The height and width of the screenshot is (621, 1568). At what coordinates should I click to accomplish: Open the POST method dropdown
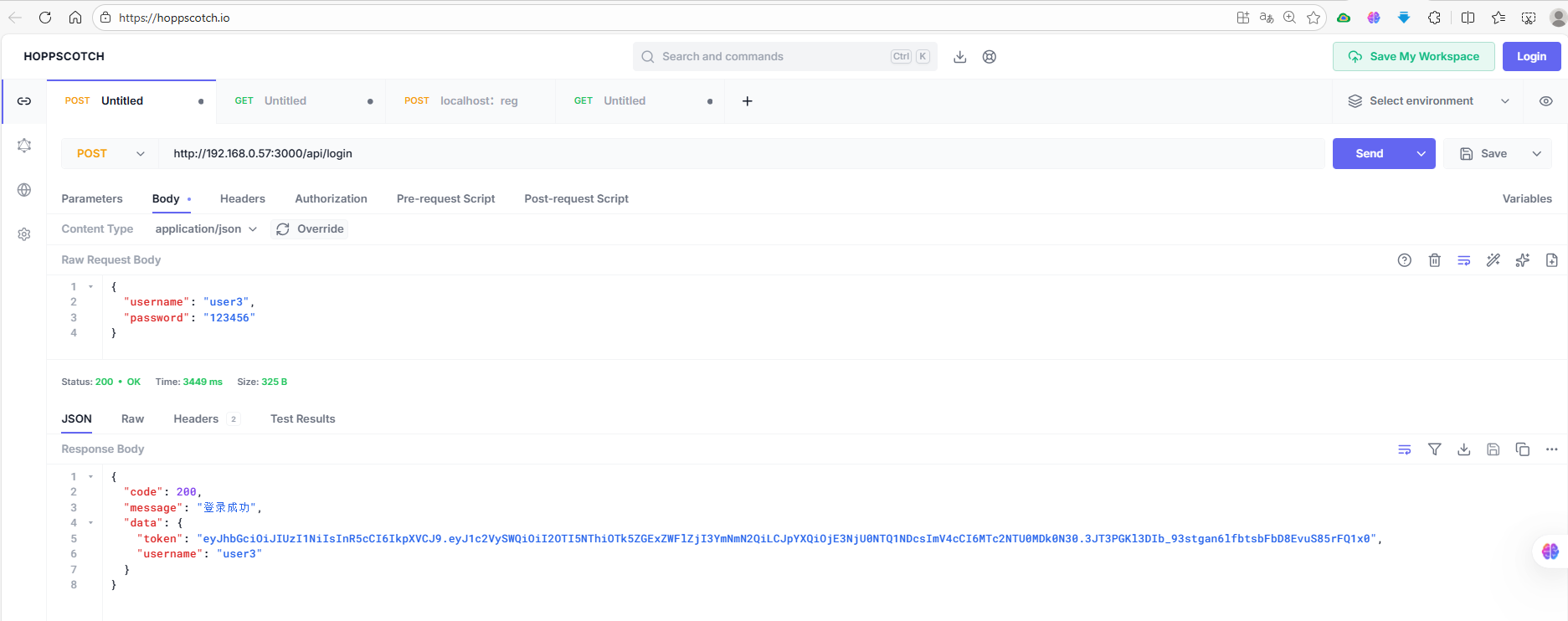(111, 154)
